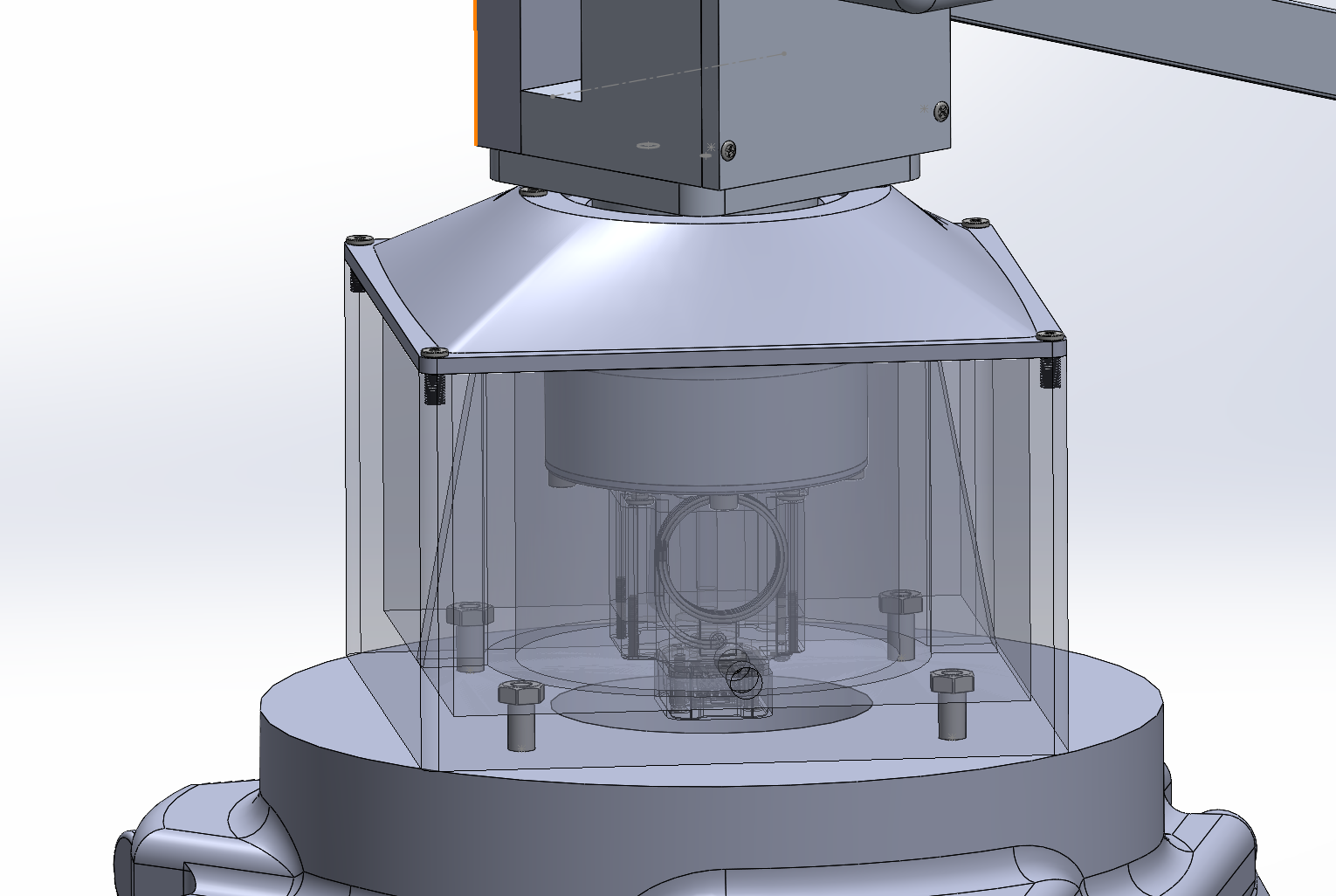This screenshot has width=1336, height=896.
Task: Select the front-left hex bolt inside the transparent housing
Action: coord(521,716)
